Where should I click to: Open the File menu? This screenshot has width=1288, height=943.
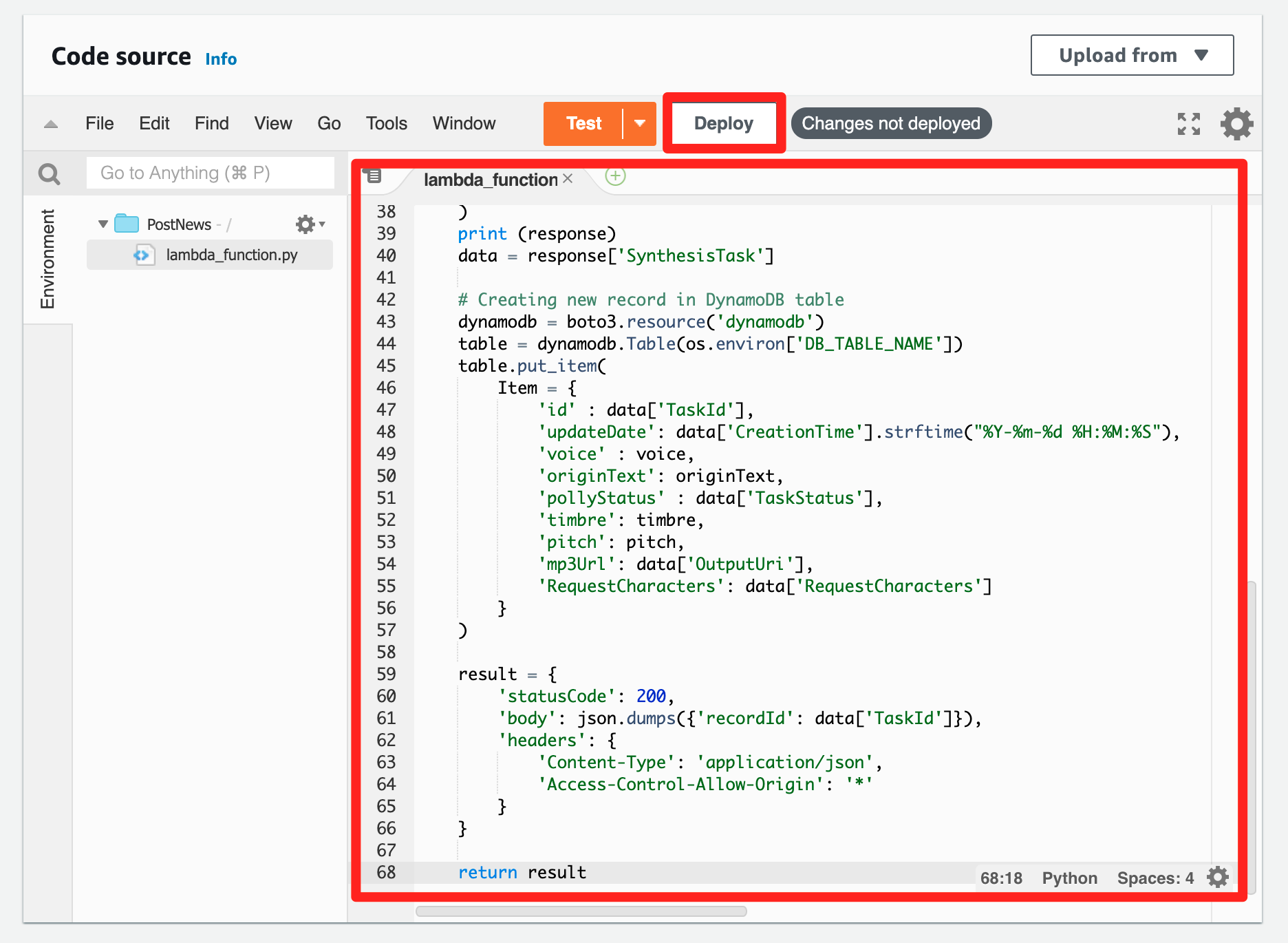pos(100,123)
